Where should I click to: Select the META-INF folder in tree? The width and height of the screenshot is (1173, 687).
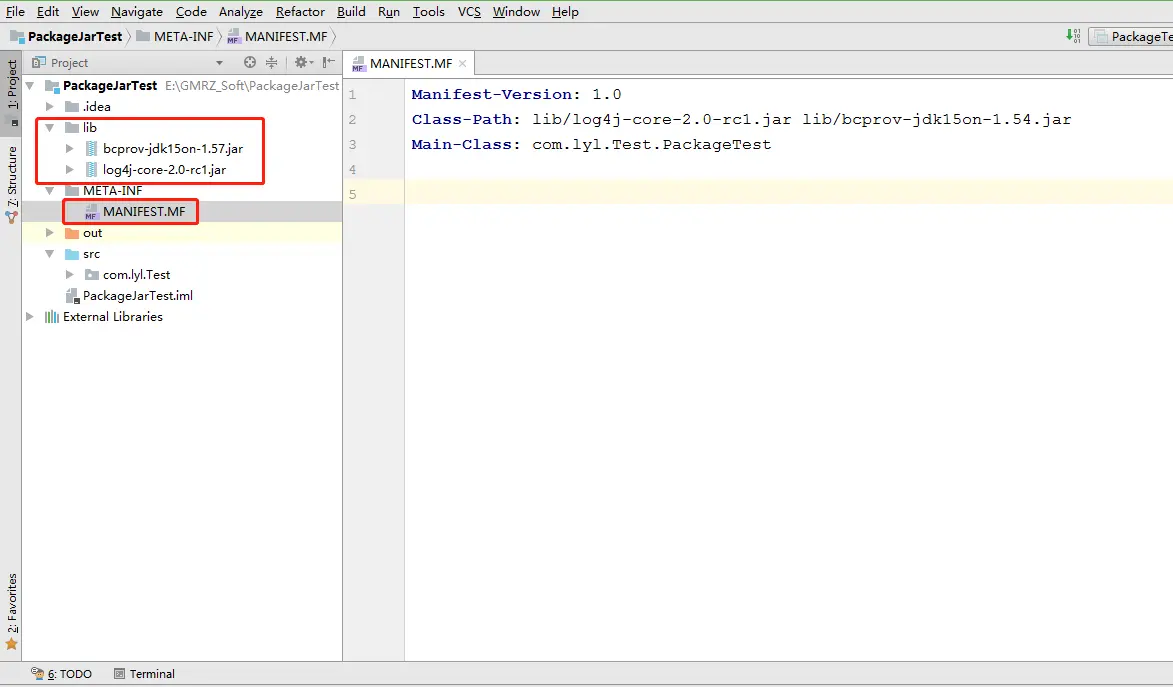coord(112,190)
